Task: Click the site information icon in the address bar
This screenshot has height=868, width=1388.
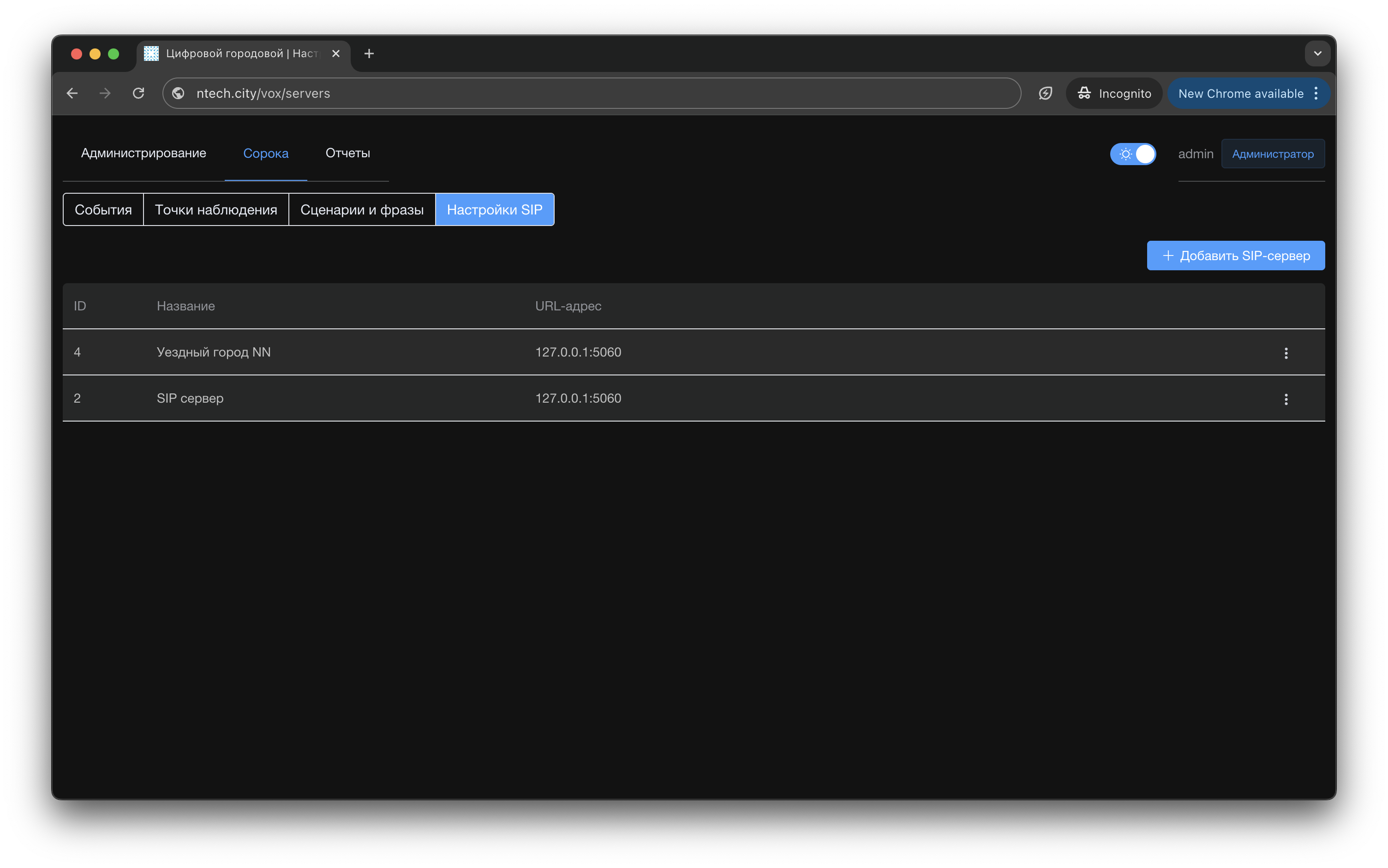Action: pos(179,93)
